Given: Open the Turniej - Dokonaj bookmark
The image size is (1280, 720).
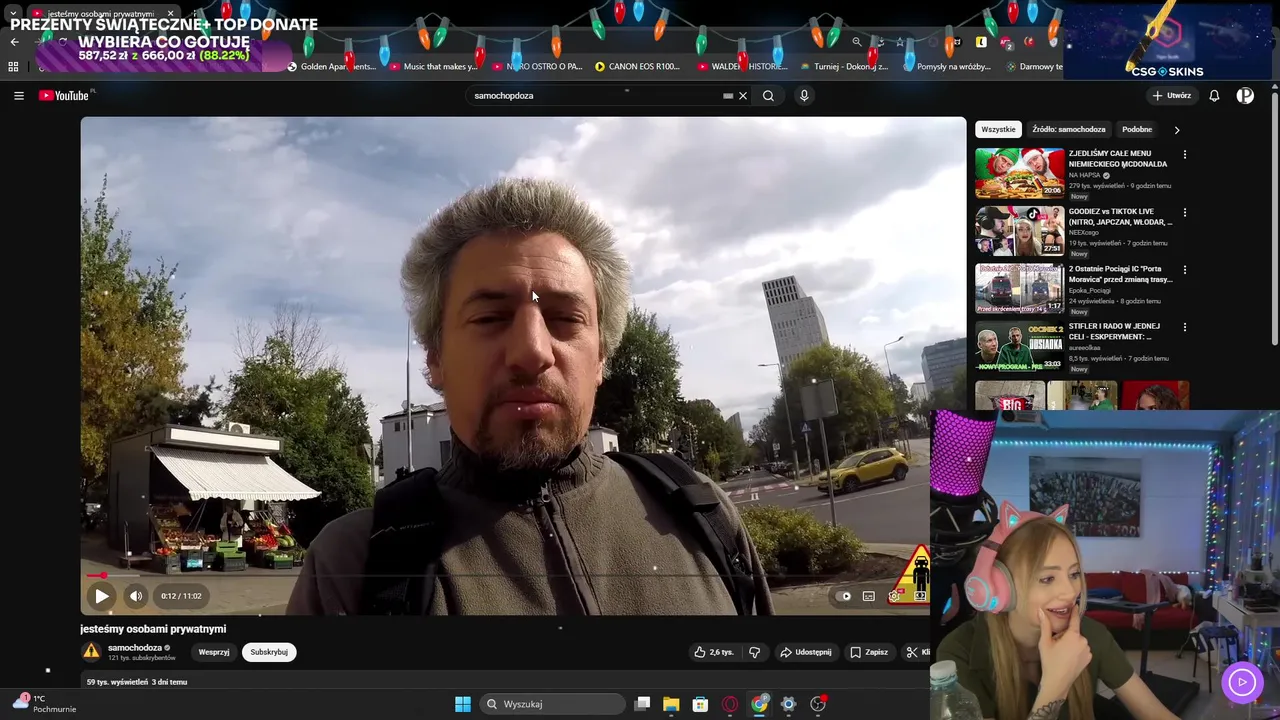Looking at the screenshot, I should [845, 67].
